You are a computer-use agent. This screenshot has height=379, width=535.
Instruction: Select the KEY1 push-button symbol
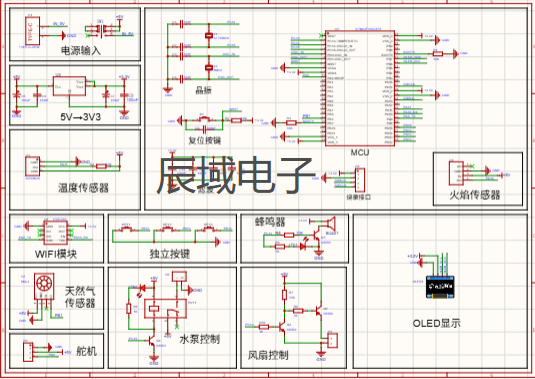coord(126,229)
